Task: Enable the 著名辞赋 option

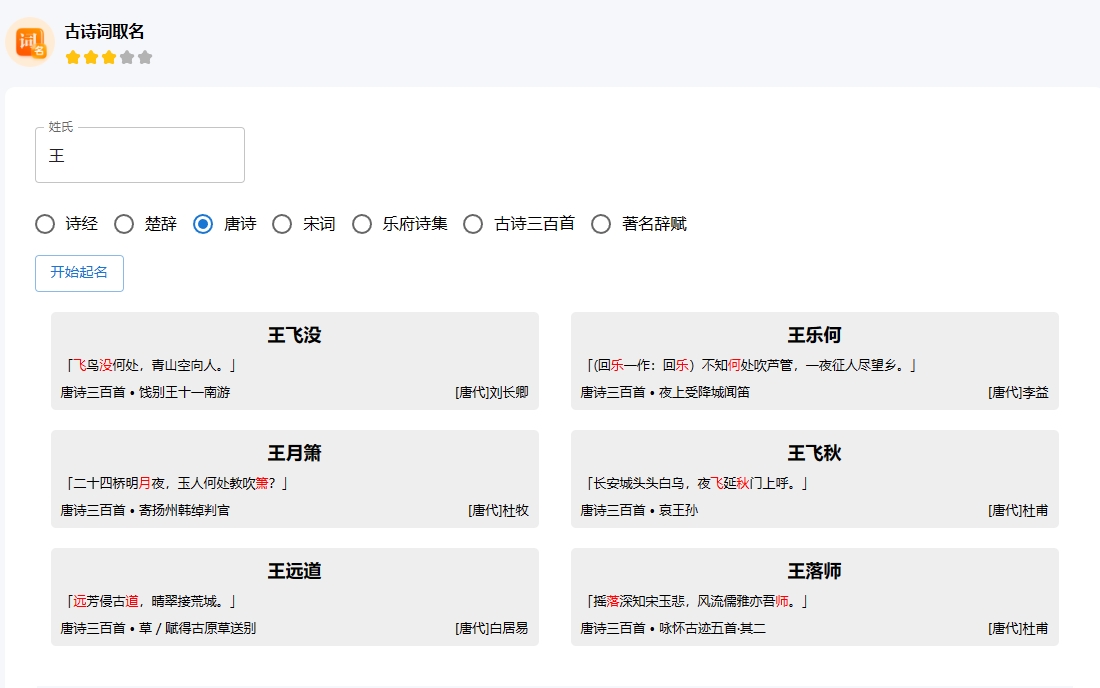Action: (x=600, y=224)
